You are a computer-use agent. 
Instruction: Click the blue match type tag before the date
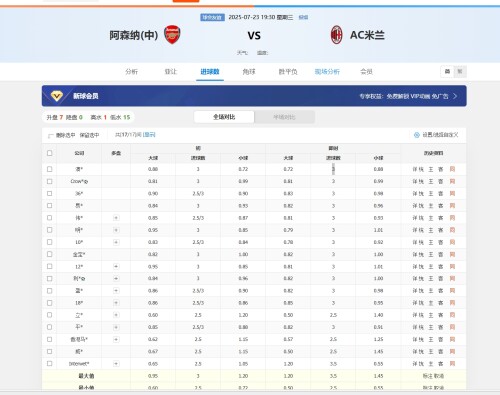point(212,17)
